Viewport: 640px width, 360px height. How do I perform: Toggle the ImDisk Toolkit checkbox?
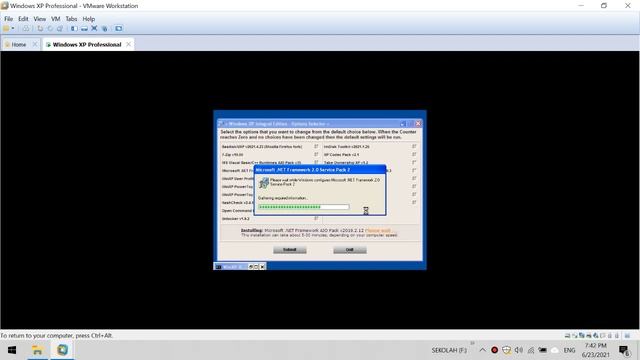pos(414,146)
